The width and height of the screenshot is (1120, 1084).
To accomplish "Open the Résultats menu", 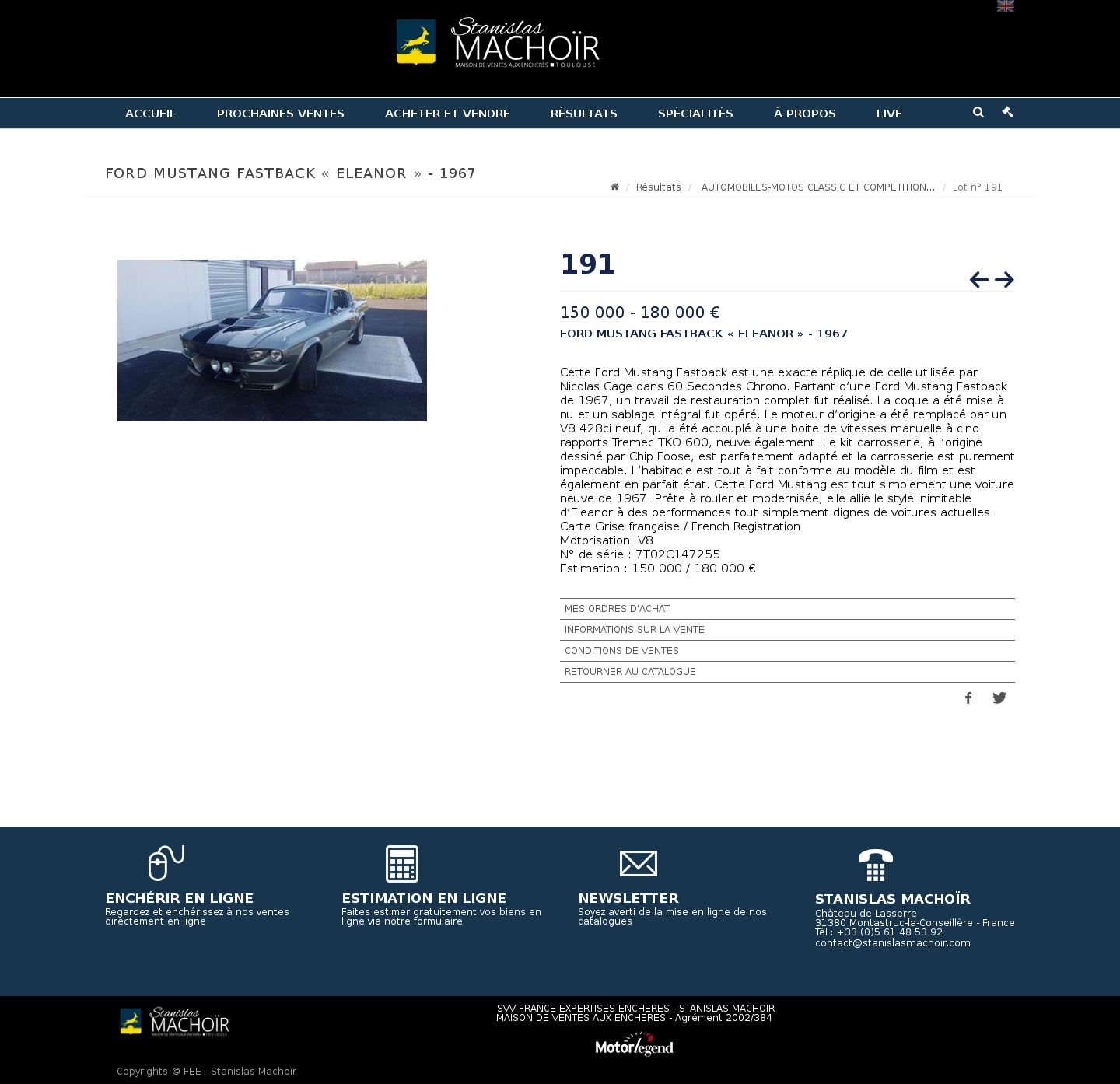I will pos(584,114).
